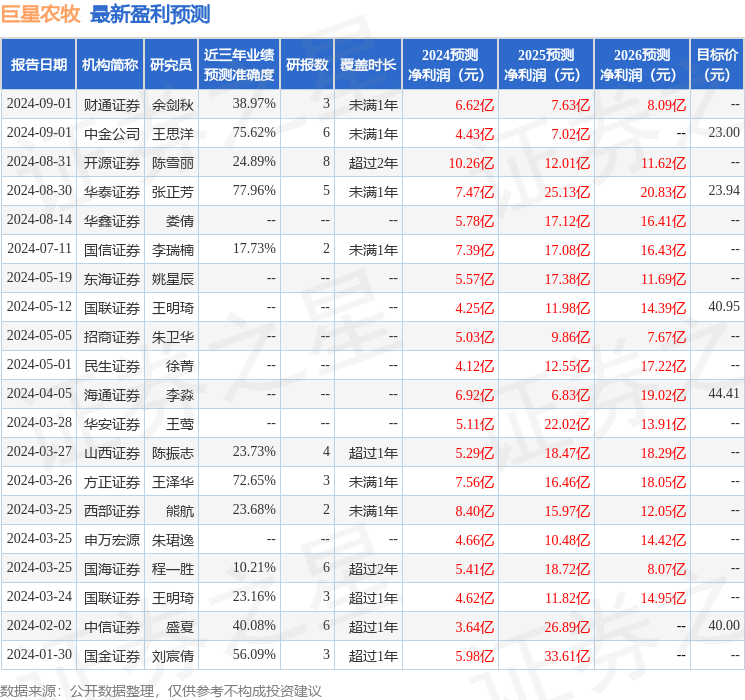Image resolution: width=745 pixels, height=700 pixels.
Task: Click the 2024-04-05 report date
Action: (x=39, y=393)
